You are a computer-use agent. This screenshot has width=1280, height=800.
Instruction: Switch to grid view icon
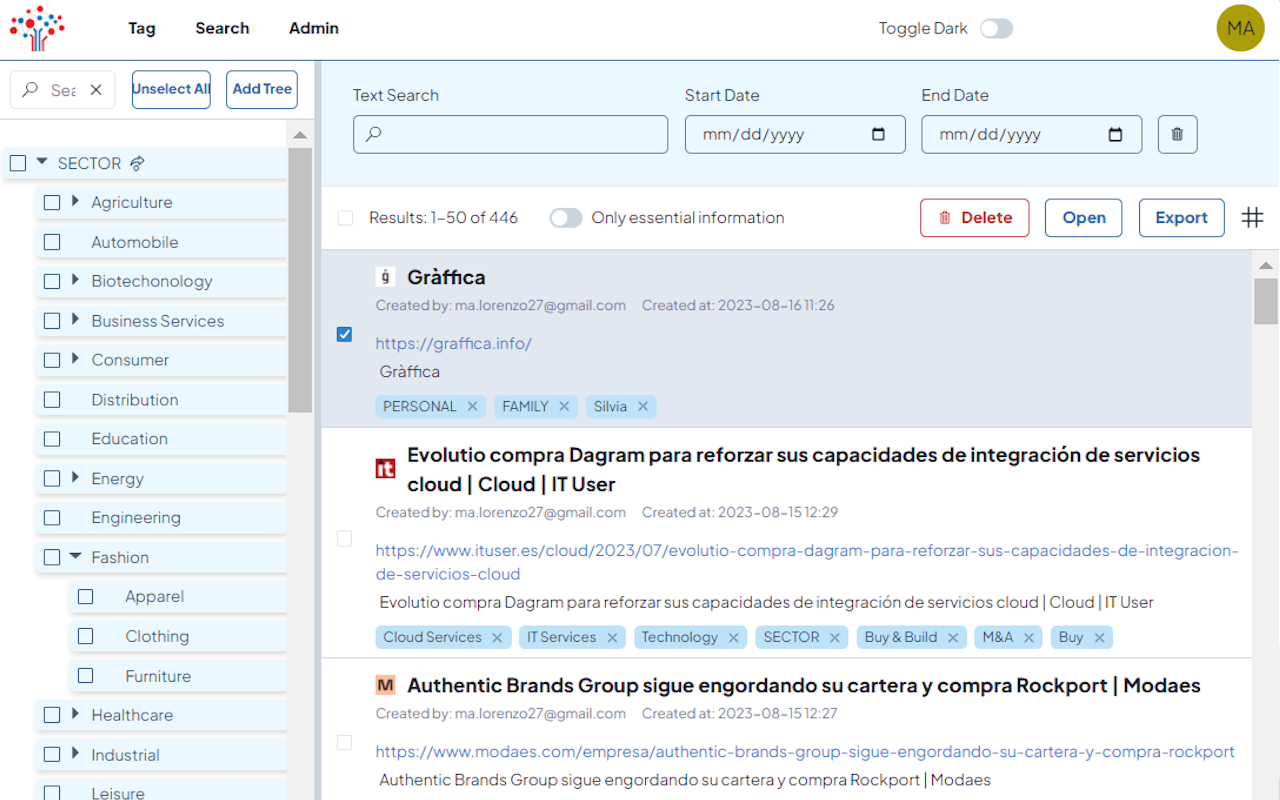[1252, 217]
